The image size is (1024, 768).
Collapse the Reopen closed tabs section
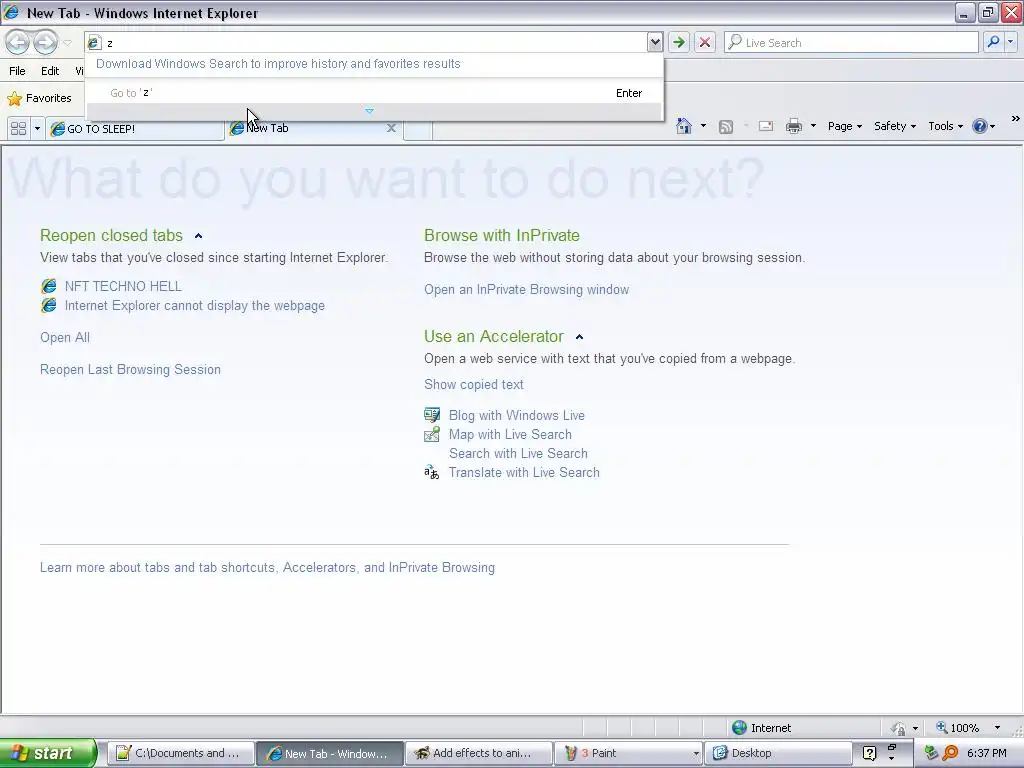pyautogui.click(x=199, y=236)
